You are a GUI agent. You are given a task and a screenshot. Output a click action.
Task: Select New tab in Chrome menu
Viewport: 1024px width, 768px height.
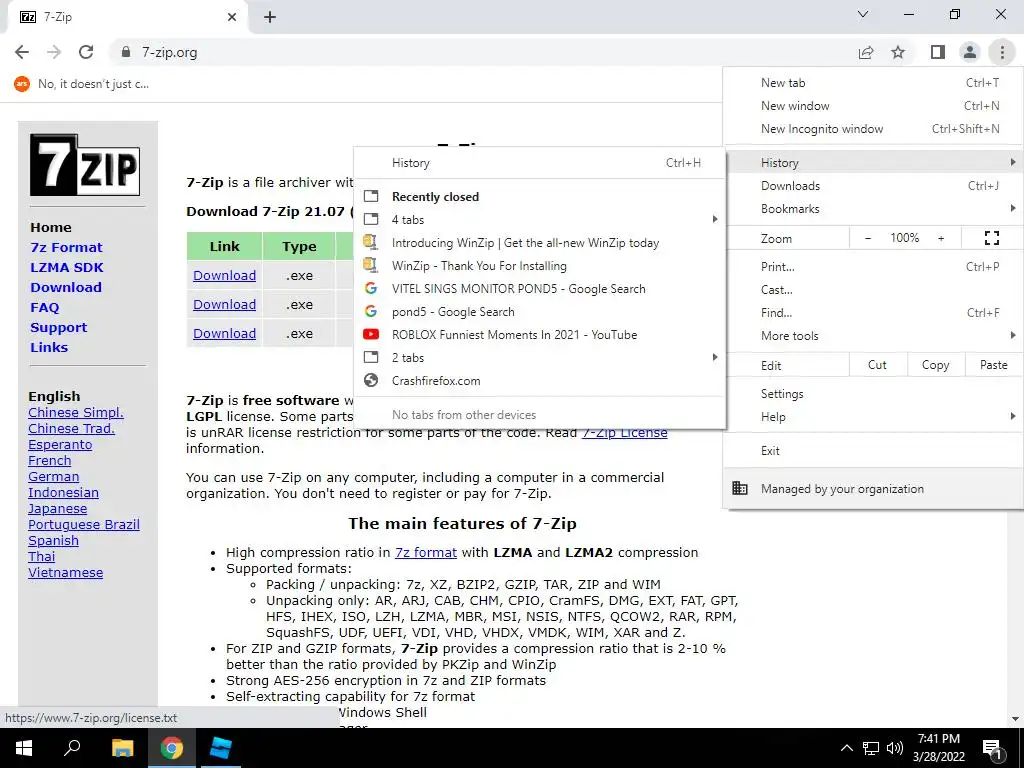pos(873,83)
